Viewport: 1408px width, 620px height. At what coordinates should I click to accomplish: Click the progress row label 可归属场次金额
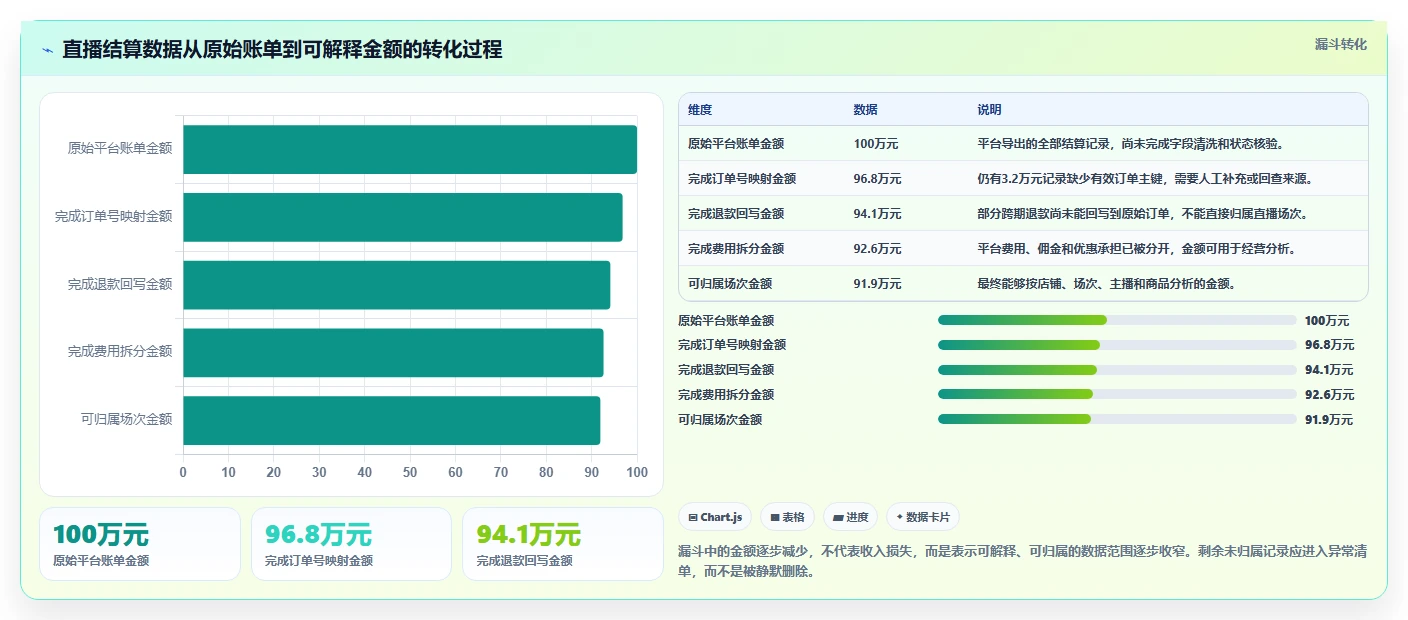(x=720, y=420)
